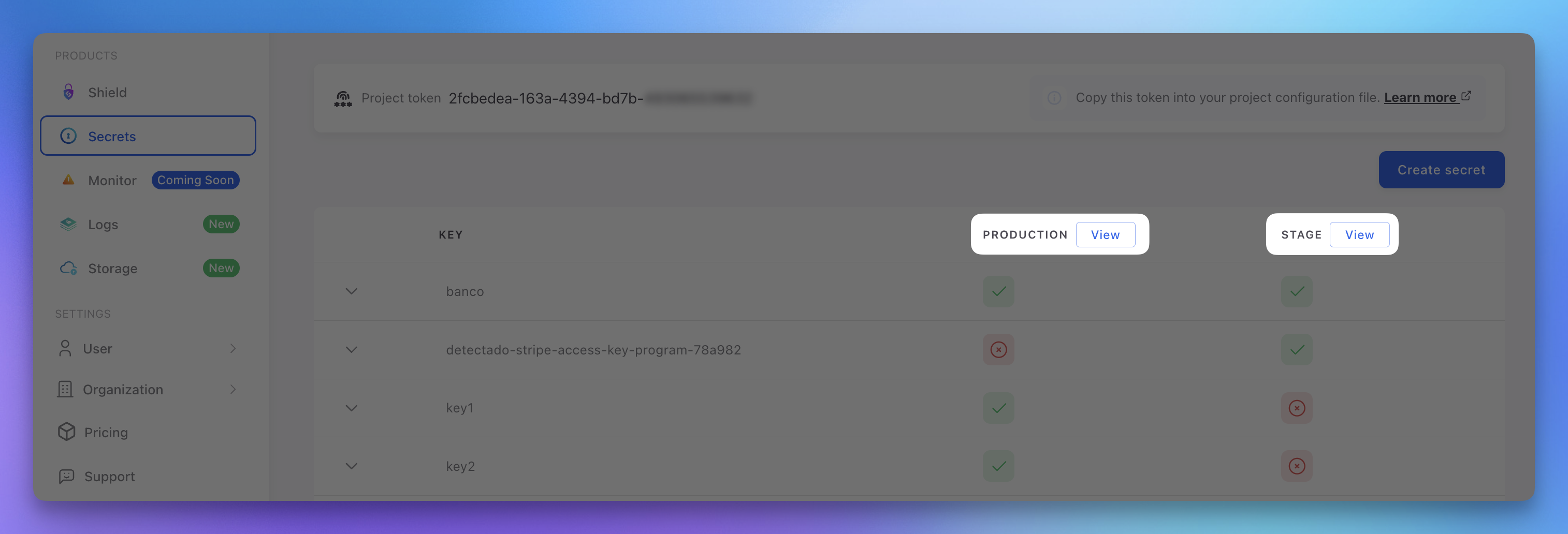Image resolution: width=1568 pixels, height=534 pixels.
Task: Click View next to PRODUCTION
Action: 1105,235
